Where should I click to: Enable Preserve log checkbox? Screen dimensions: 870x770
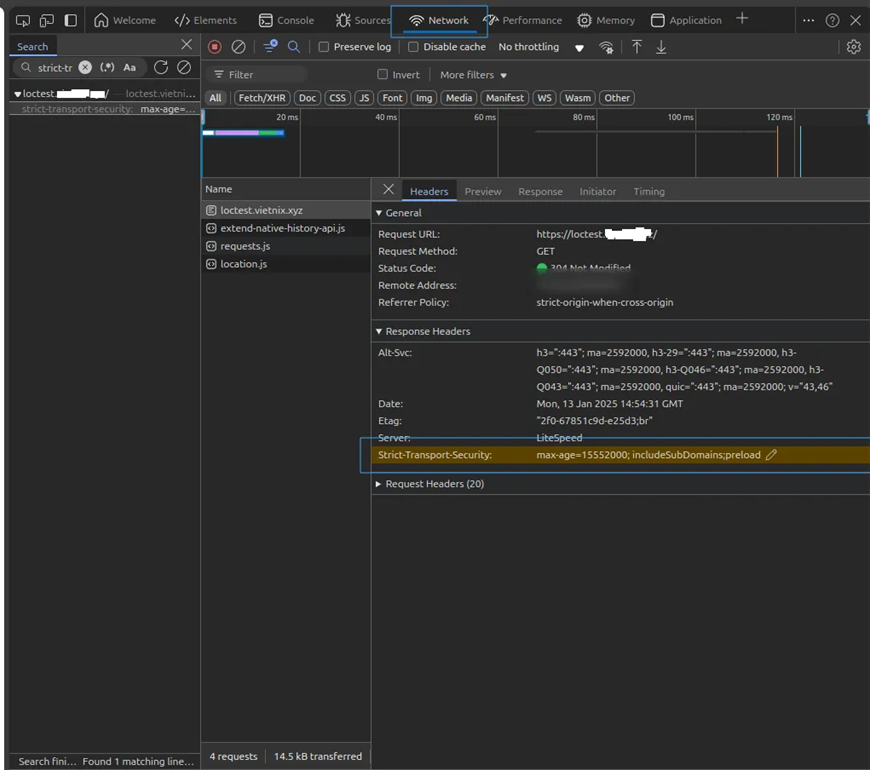pos(323,47)
